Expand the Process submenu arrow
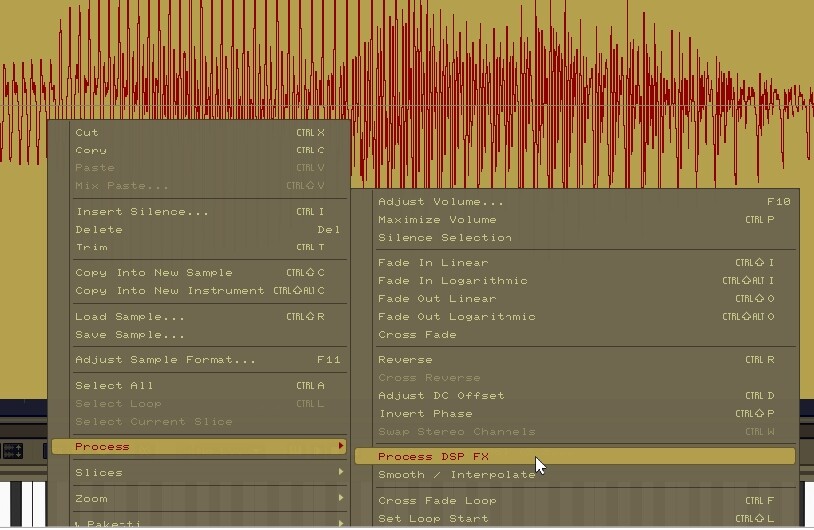The image size is (814, 530). [341, 446]
